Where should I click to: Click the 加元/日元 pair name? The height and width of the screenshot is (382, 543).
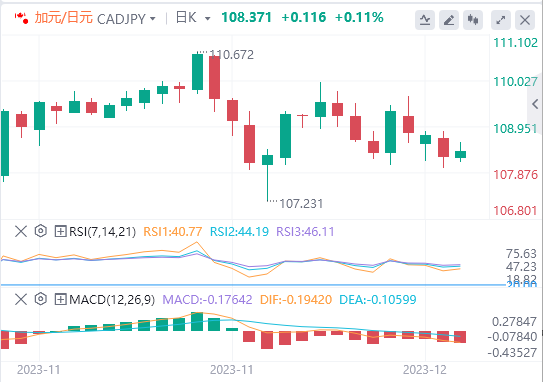point(63,18)
